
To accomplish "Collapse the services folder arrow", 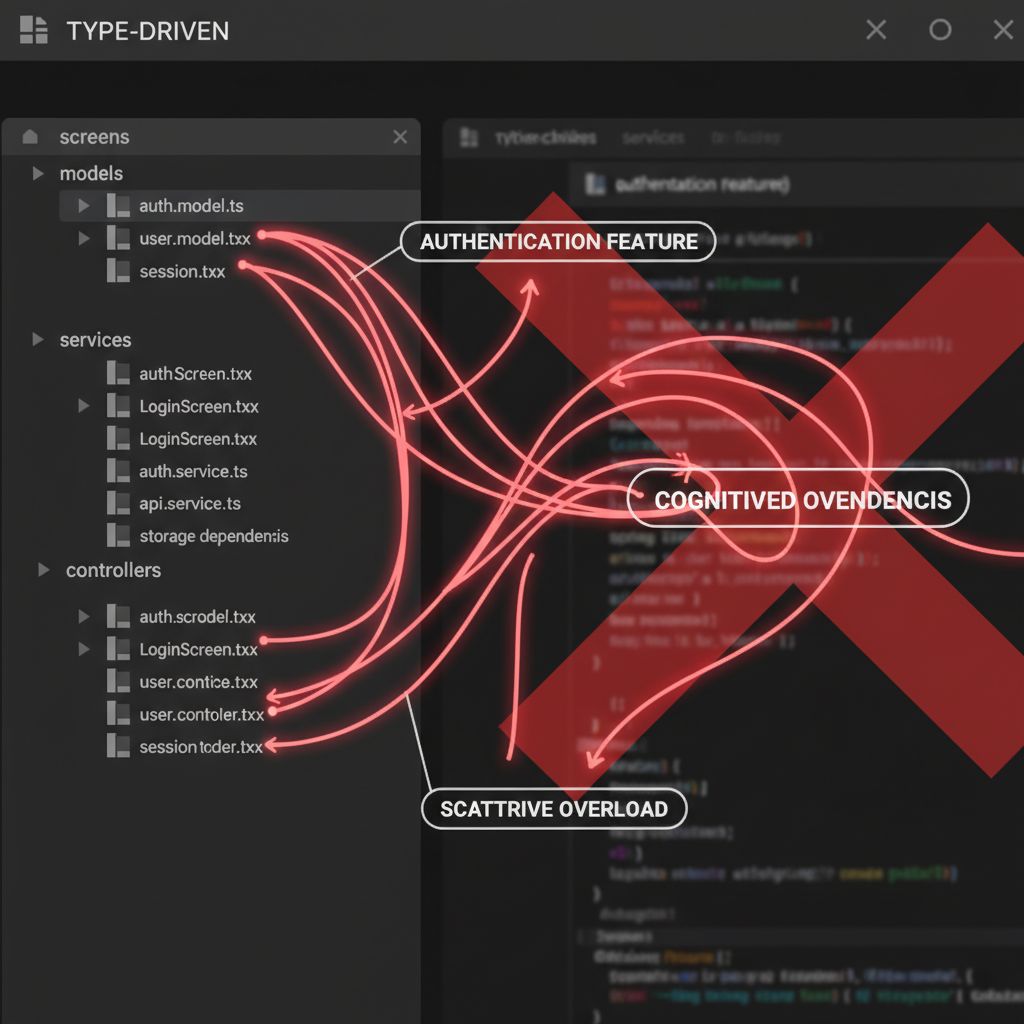I will coord(38,340).
